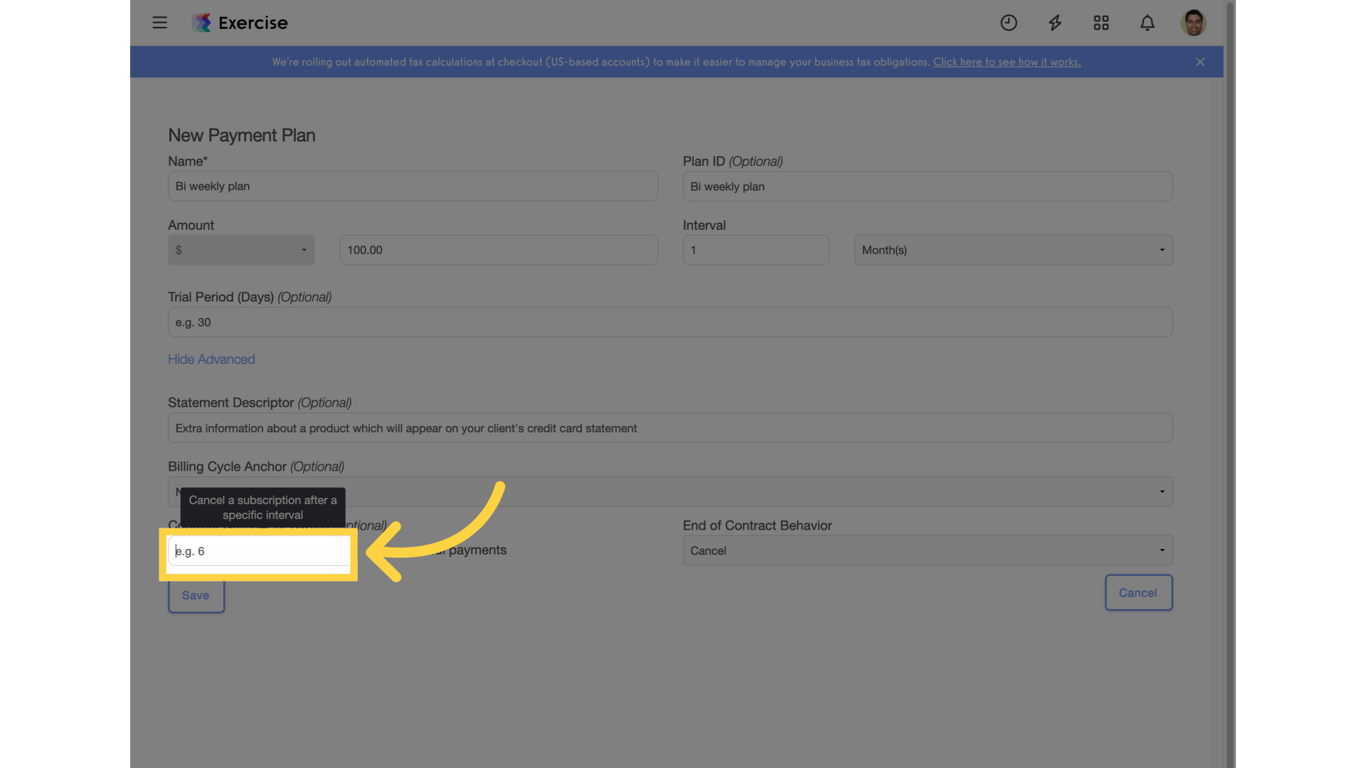Save the new payment plan
The height and width of the screenshot is (768, 1366).
196,595
